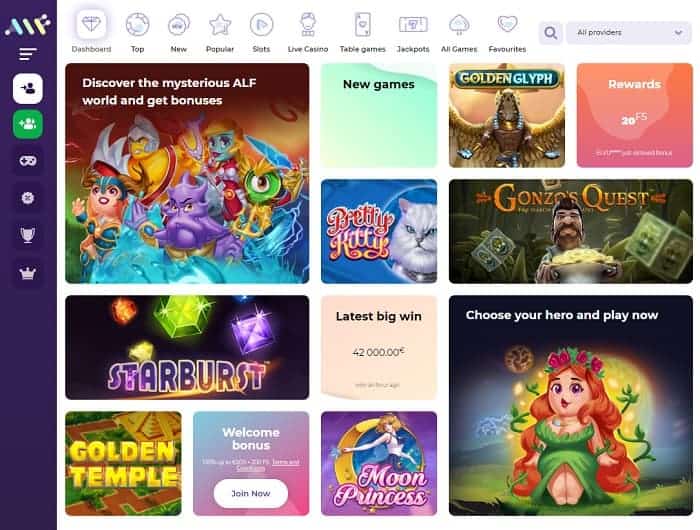This screenshot has height=530, width=700.
Task: Click the crown icon in sidebar
Action: click(x=28, y=273)
